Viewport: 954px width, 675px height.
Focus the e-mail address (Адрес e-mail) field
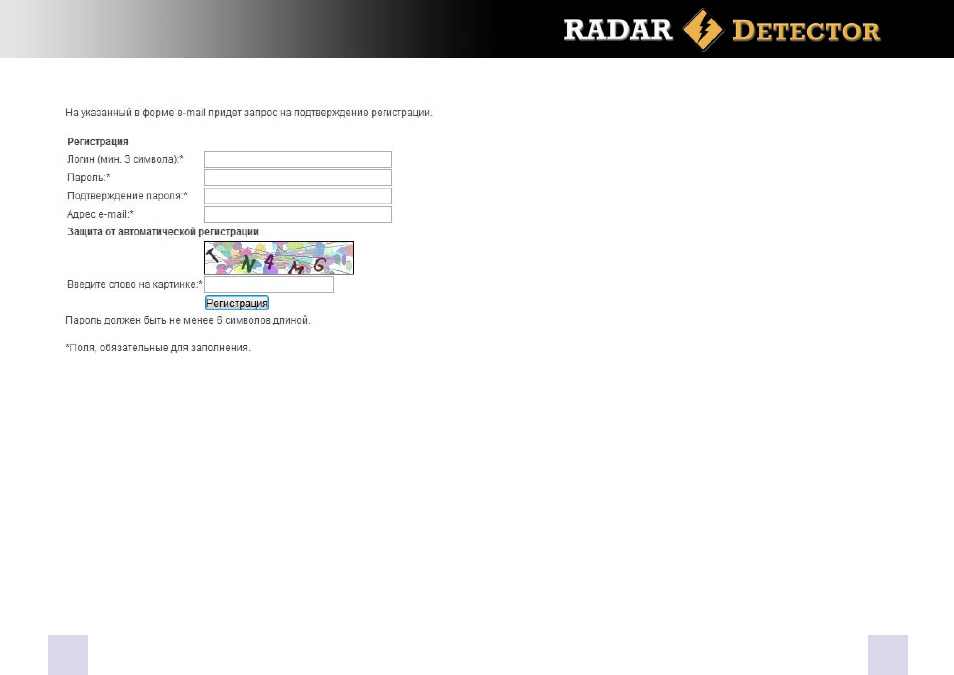coord(298,214)
